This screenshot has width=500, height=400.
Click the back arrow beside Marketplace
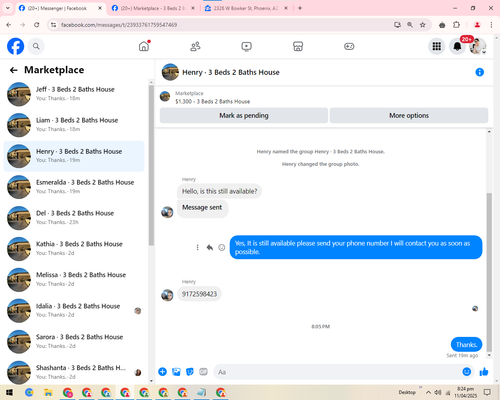pos(14,70)
